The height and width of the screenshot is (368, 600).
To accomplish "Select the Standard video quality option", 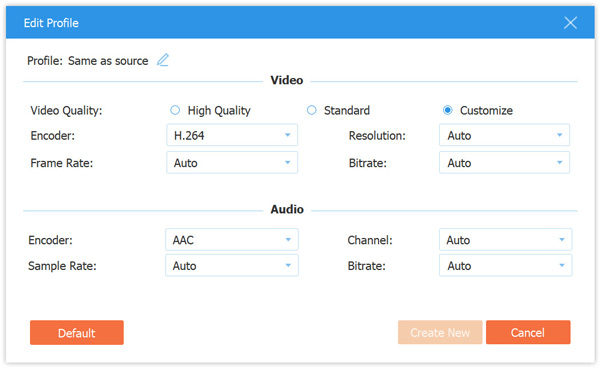I will [311, 110].
